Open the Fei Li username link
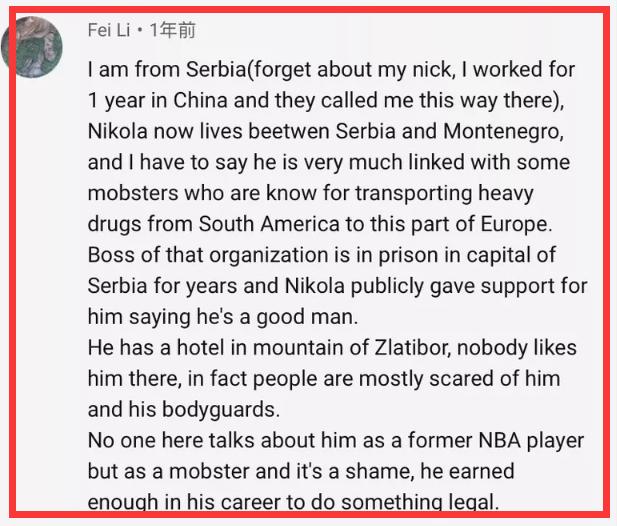617x526 pixels. pyautogui.click(x=109, y=31)
